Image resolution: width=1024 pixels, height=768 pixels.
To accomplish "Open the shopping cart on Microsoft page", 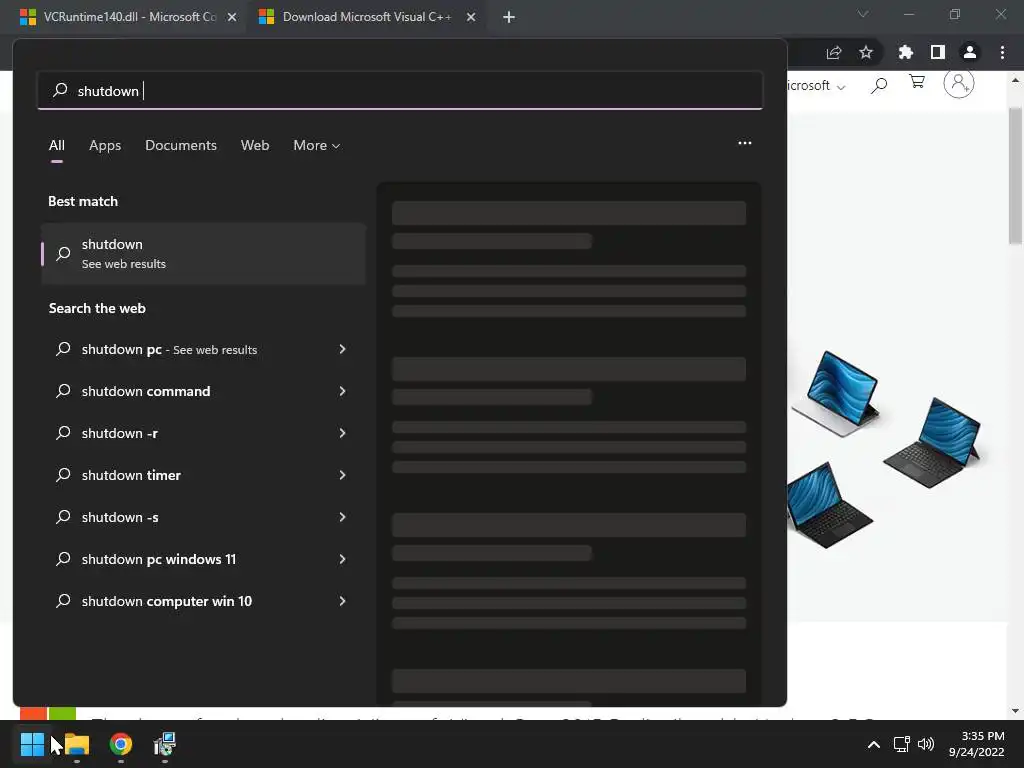I will click(917, 82).
